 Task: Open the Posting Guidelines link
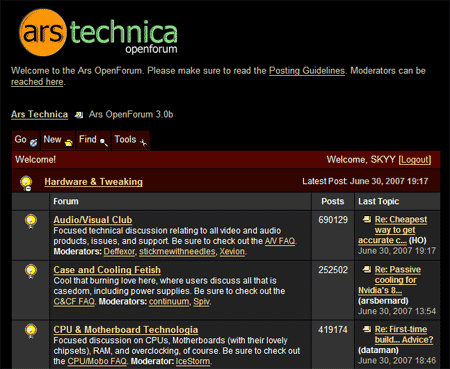307,71
